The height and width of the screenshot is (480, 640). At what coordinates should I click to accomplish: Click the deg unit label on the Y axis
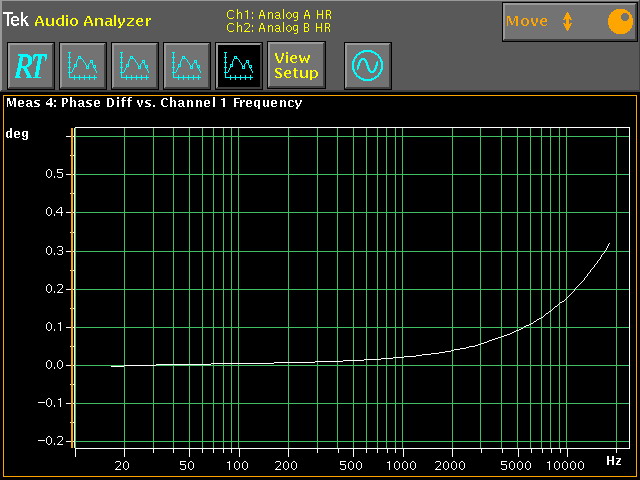point(17,133)
